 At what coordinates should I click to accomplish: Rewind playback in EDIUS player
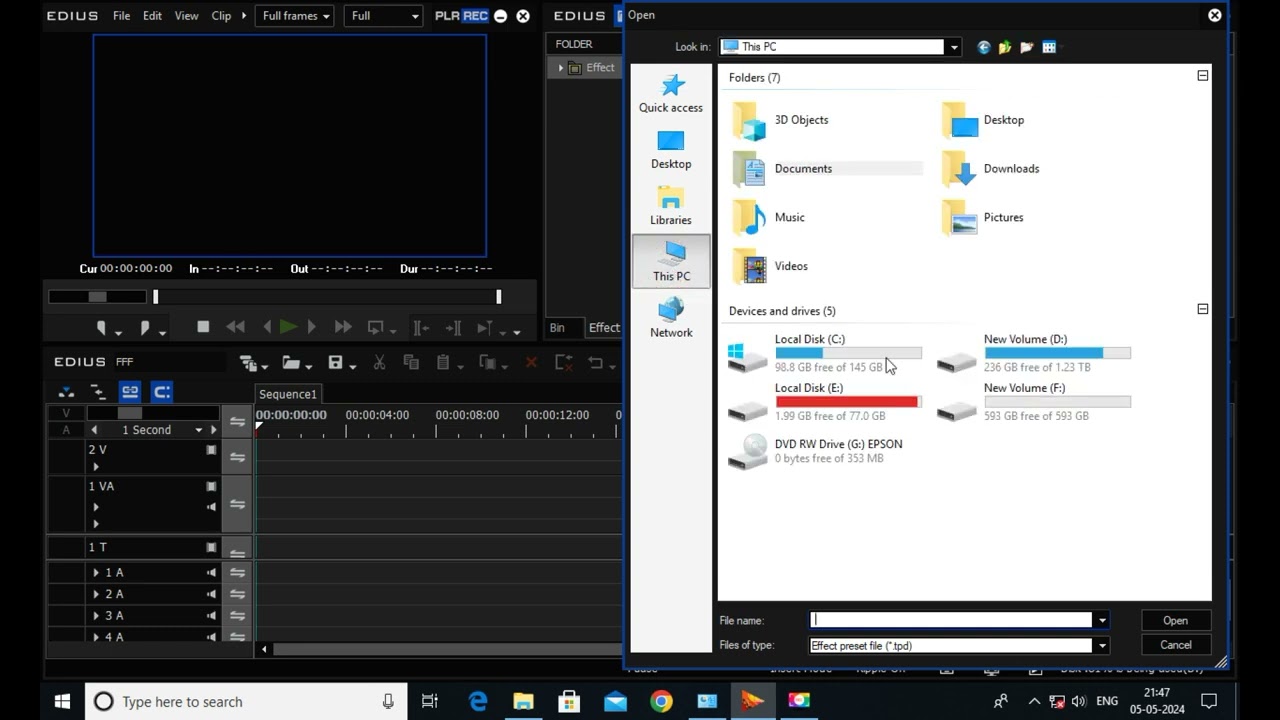235,327
